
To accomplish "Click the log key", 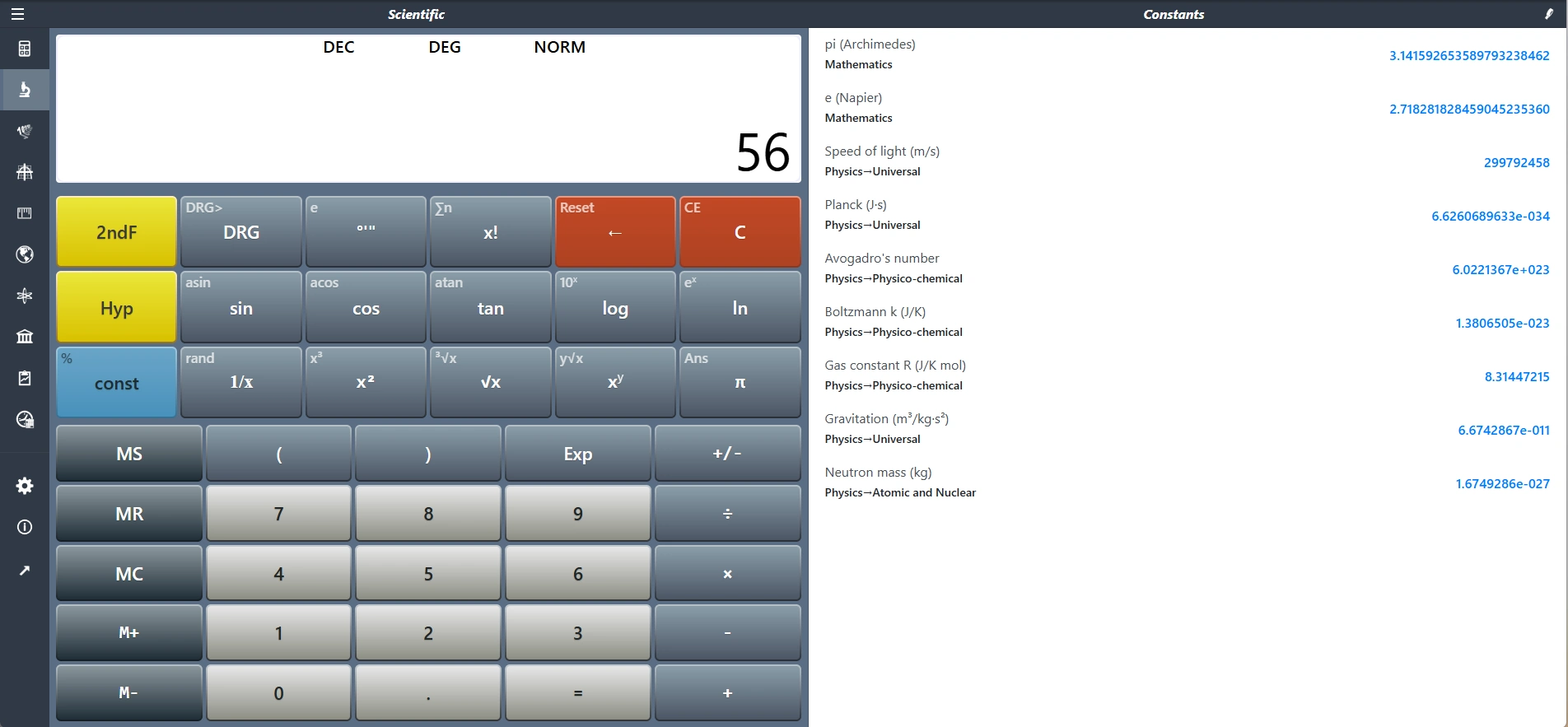I will [615, 307].
